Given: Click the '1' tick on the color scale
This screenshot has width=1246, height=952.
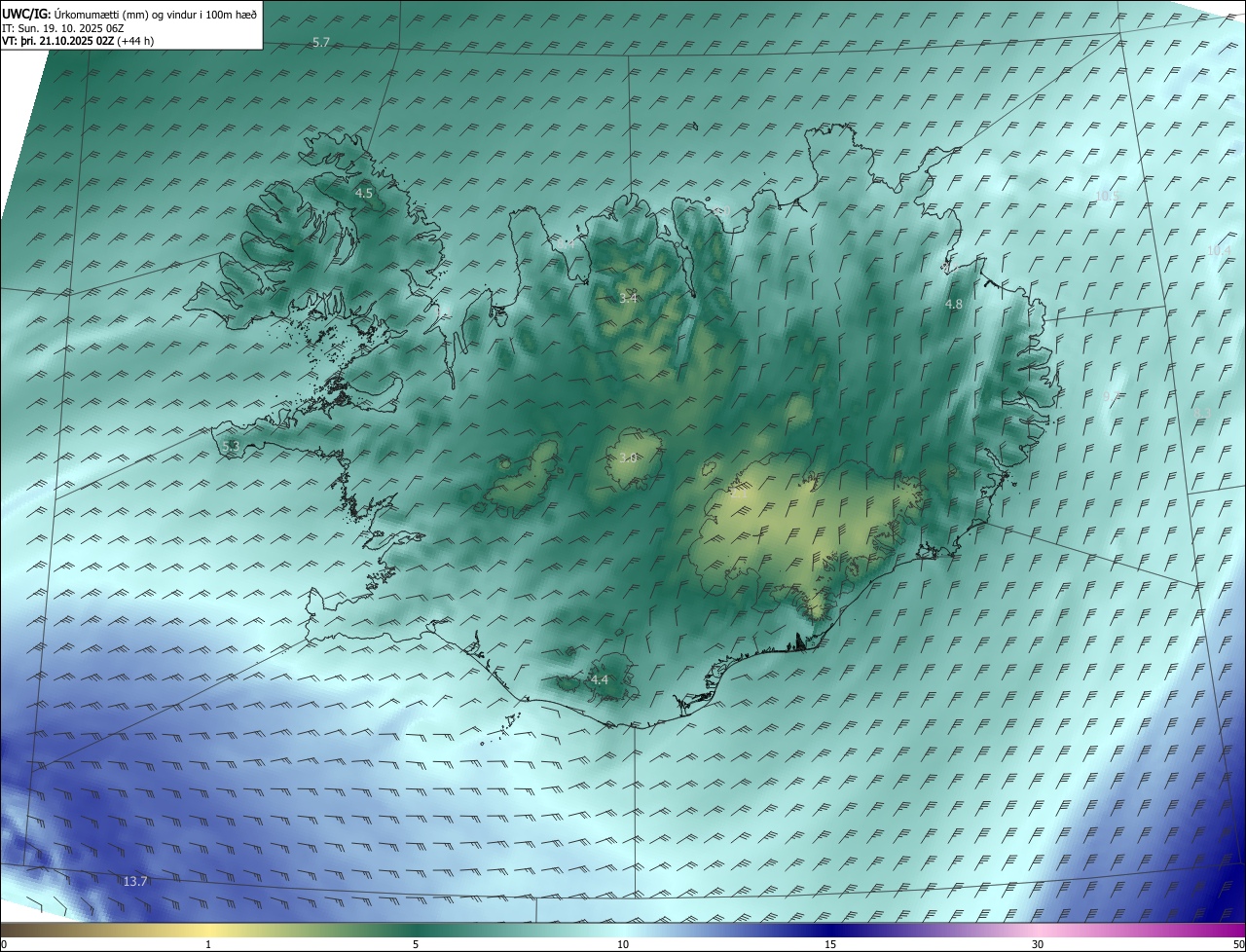Looking at the screenshot, I should tap(208, 944).
